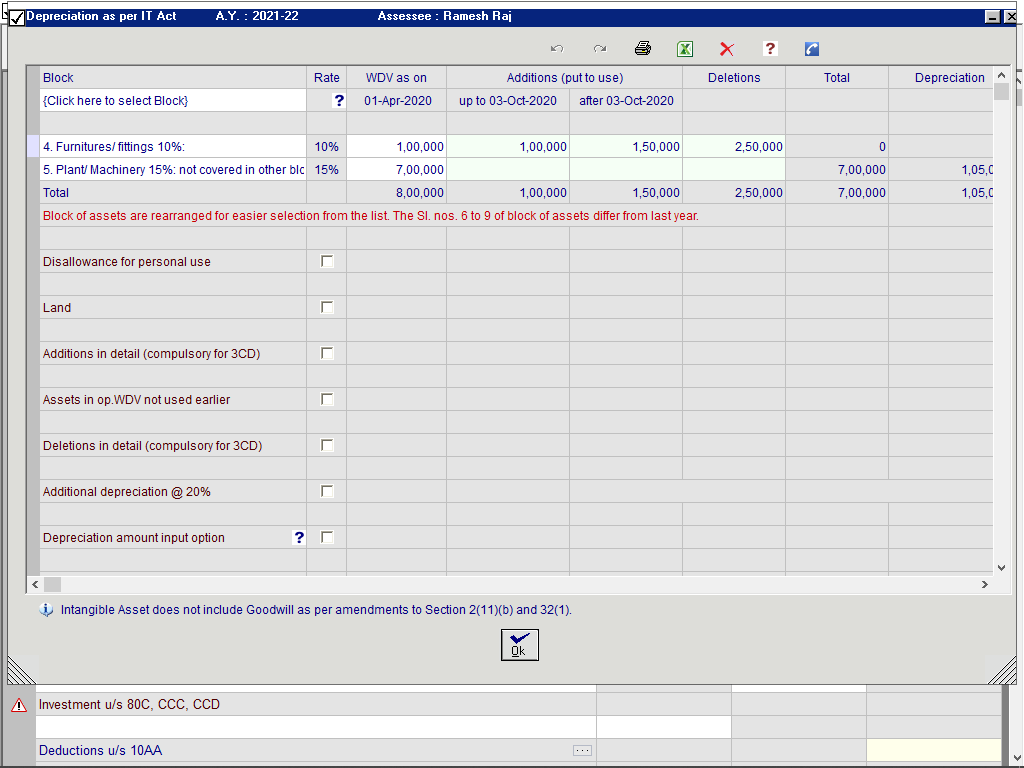The height and width of the screenshot is (768, 1024).
Task: Click the help icon in Rate column
Action: coord(338,100)
